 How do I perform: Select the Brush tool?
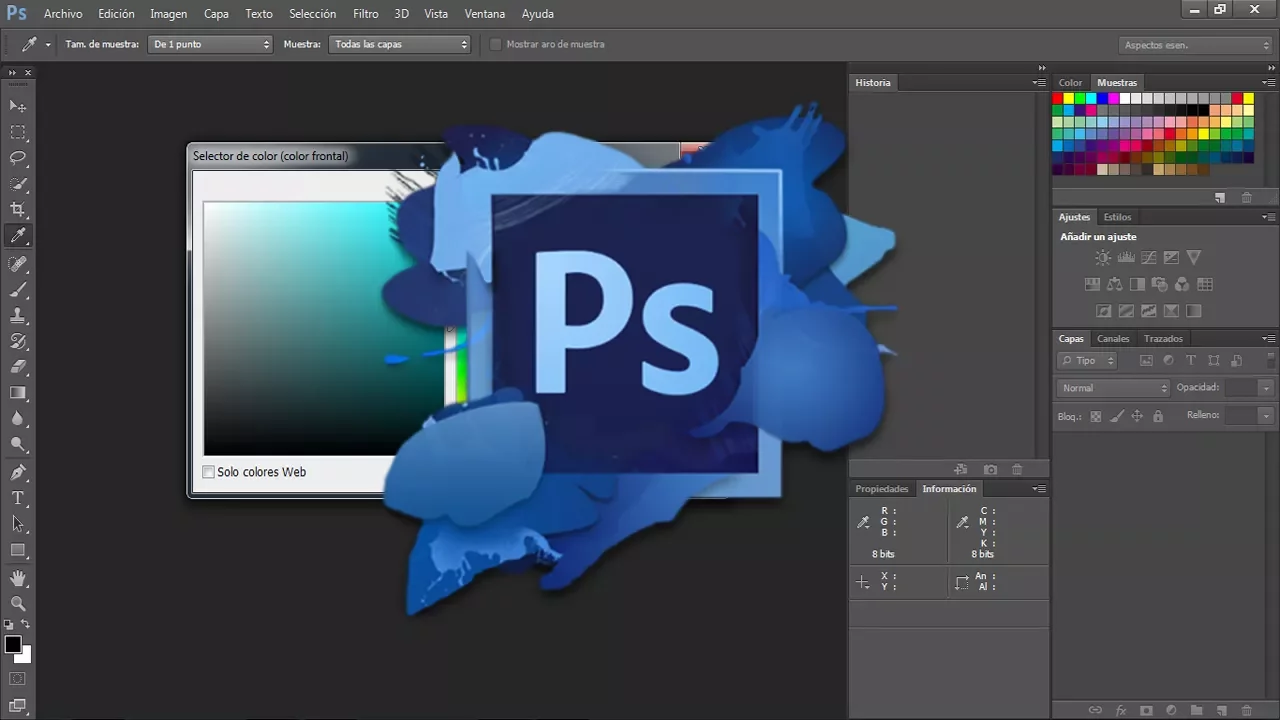click(x=18, y=290)
